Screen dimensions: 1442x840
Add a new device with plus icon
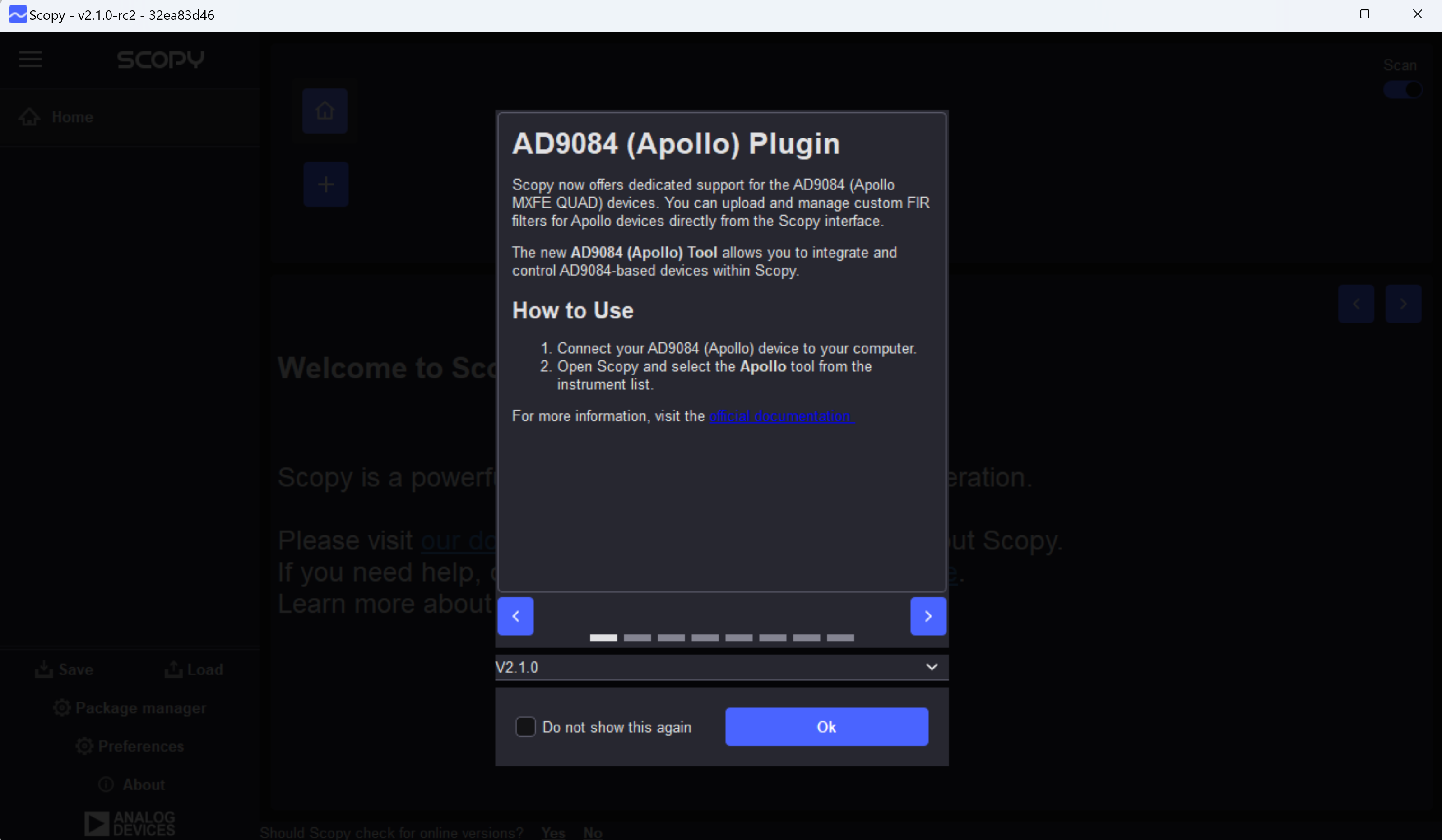coord(325,184)
